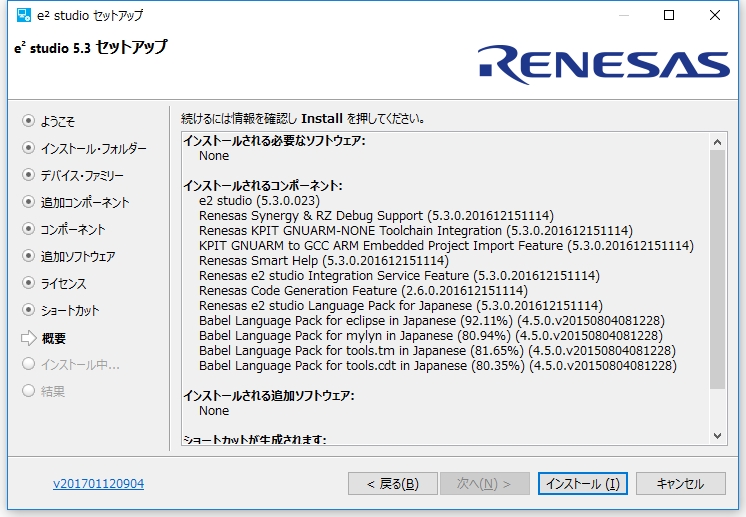
Task: Click the e² studio 5.3 セットアップ header title
Action: tap(91, 47)
